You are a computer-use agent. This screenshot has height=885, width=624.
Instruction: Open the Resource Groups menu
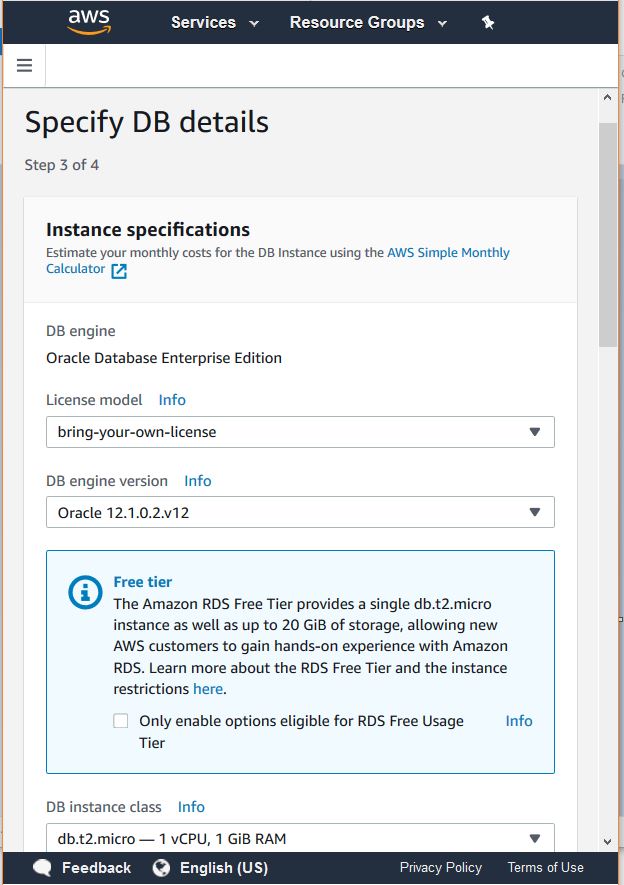(368, 22)
